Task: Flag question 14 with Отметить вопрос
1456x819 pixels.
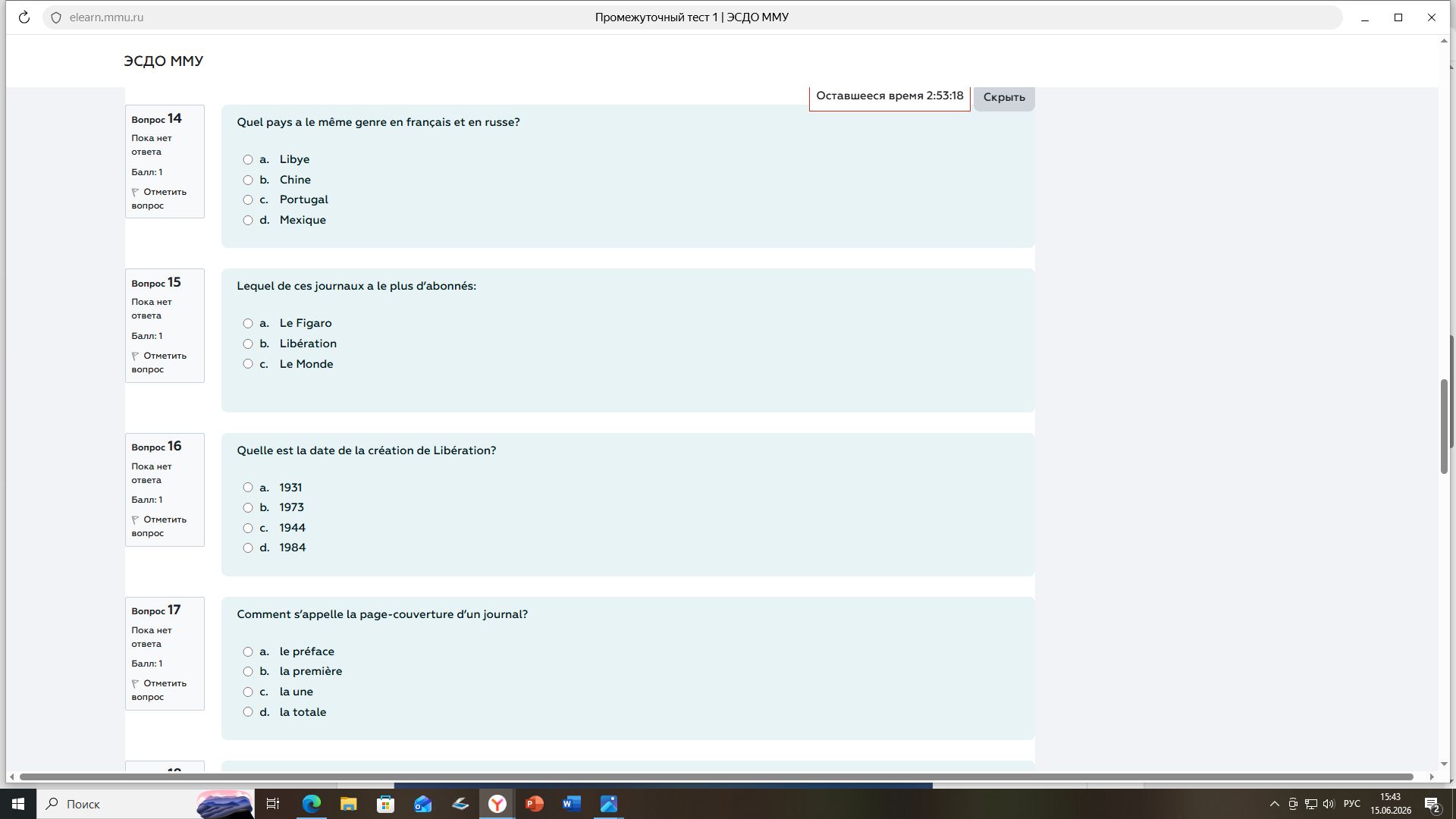Action: pyautogui.click(x=159, y=199)
